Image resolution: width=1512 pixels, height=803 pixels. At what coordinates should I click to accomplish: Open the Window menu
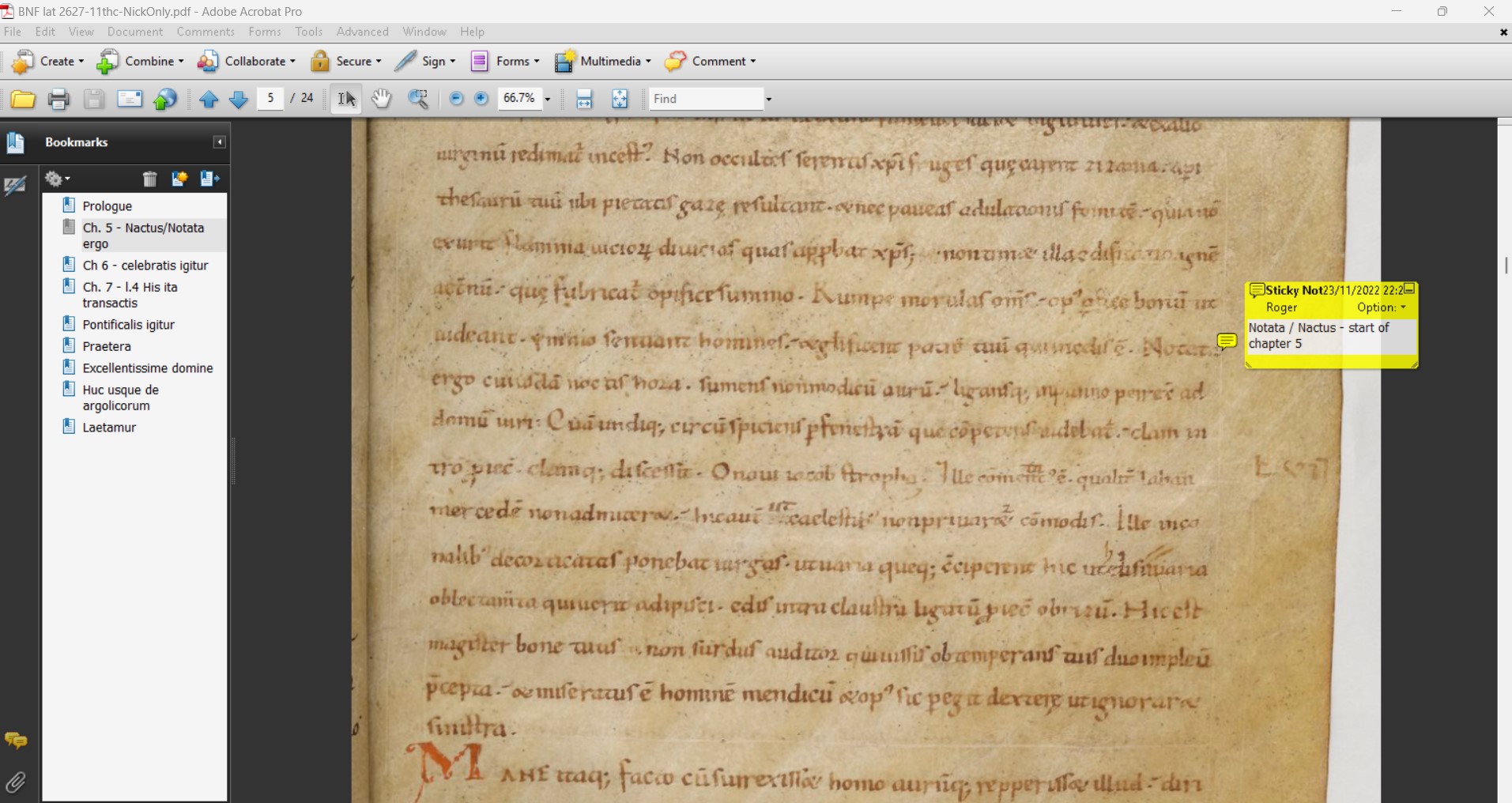coord(424,32)
